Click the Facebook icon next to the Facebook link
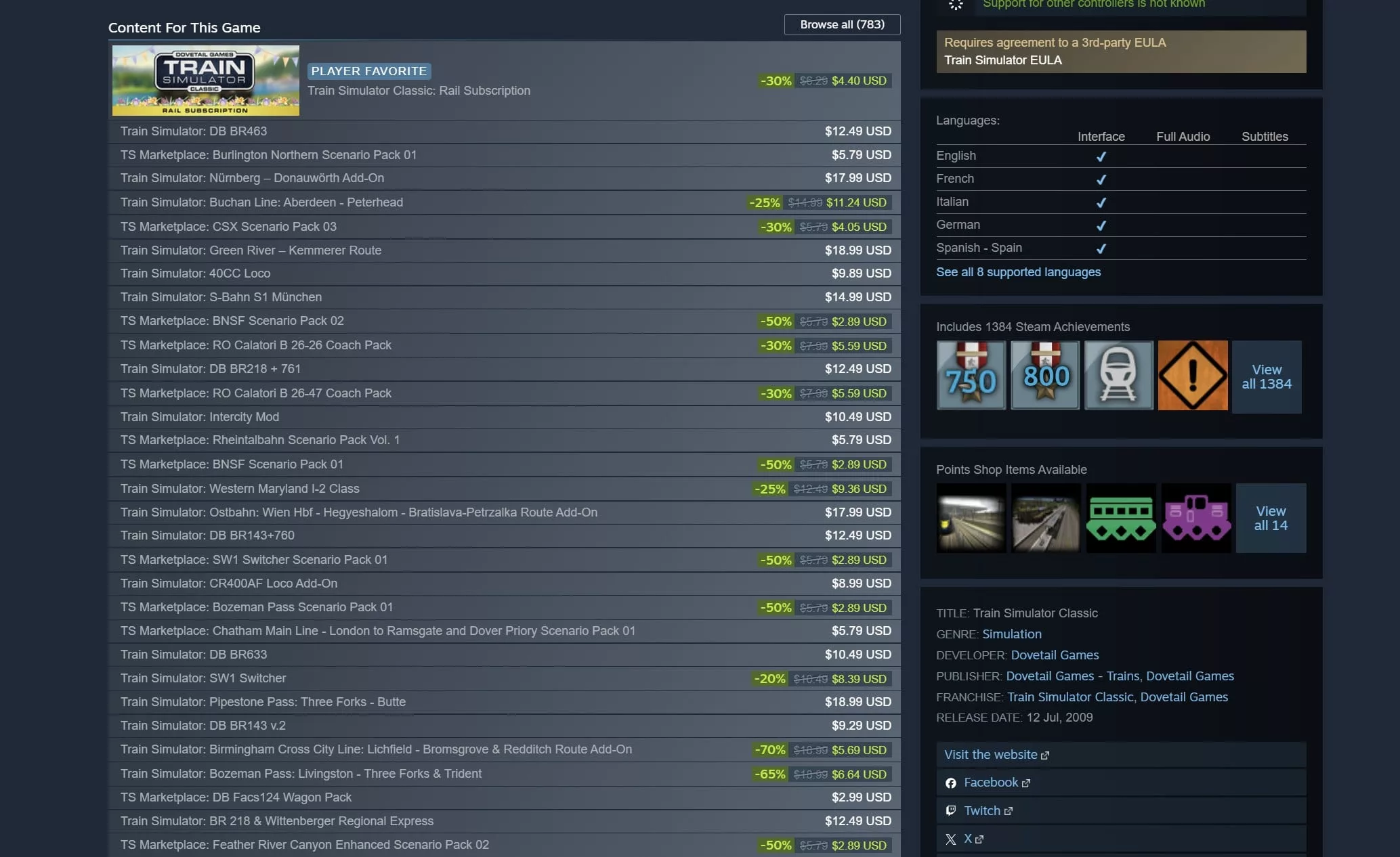Image resolution: width=1400 pixels, height=857 pixels. (952, 783)
